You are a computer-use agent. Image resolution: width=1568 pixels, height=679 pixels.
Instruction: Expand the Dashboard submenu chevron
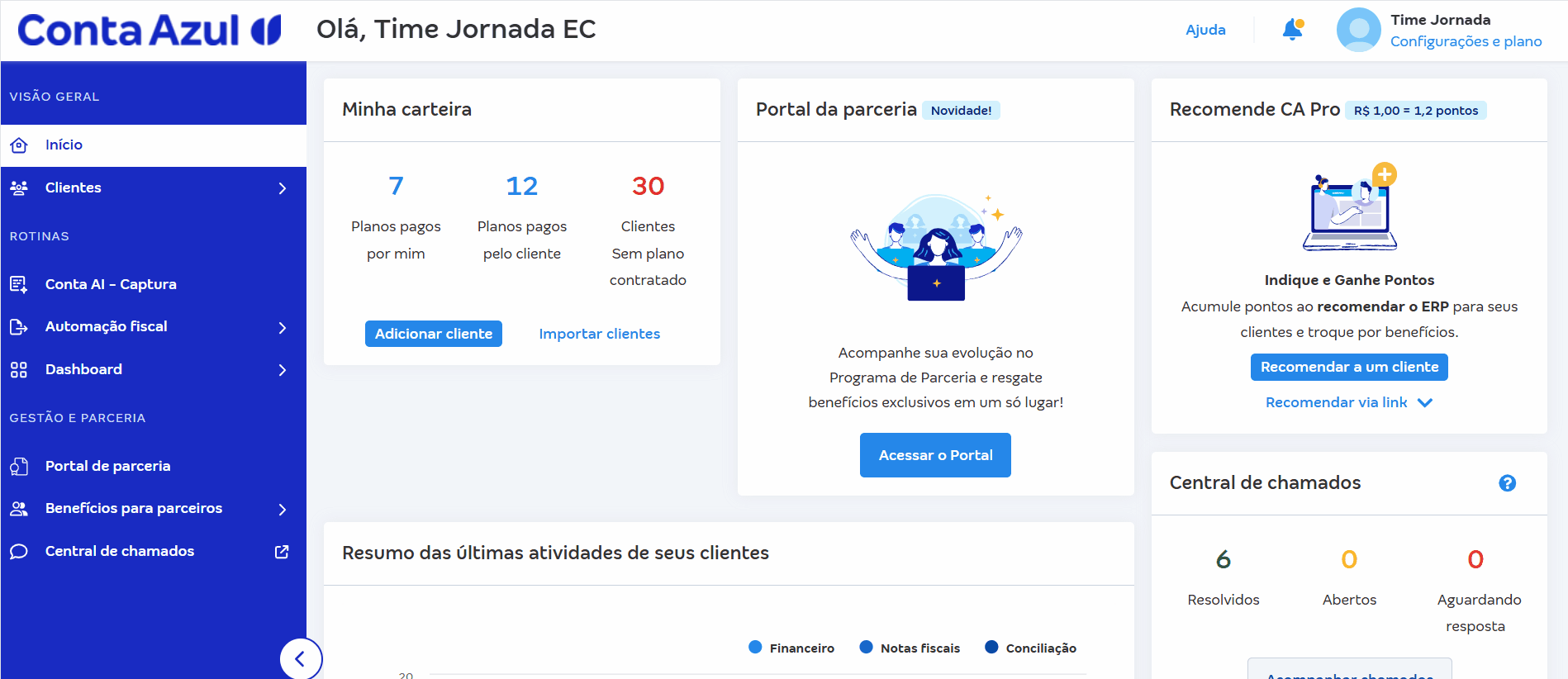coord(283,370)
